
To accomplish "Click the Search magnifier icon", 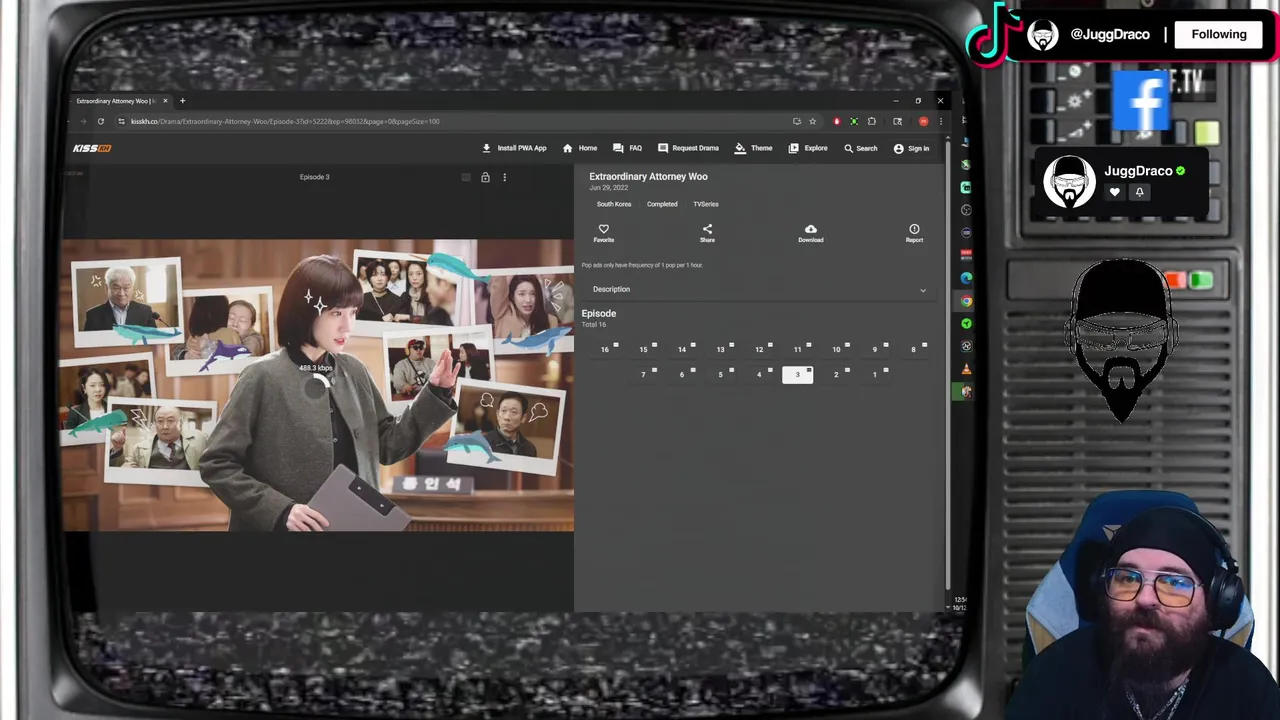I will (848, 148).
